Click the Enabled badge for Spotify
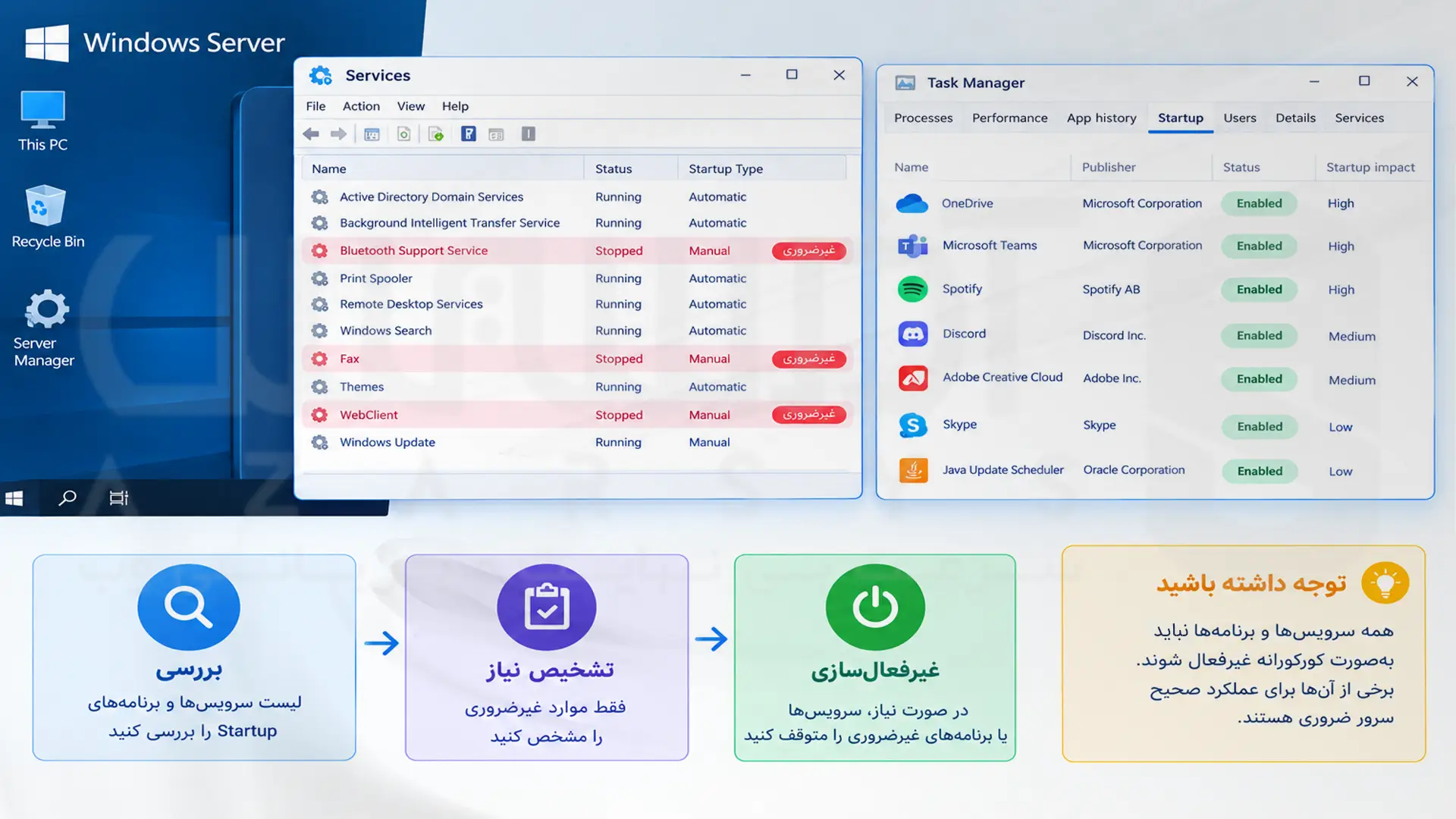Image resolution: width=1456 pixels, height=819 pixels. 1259,290
